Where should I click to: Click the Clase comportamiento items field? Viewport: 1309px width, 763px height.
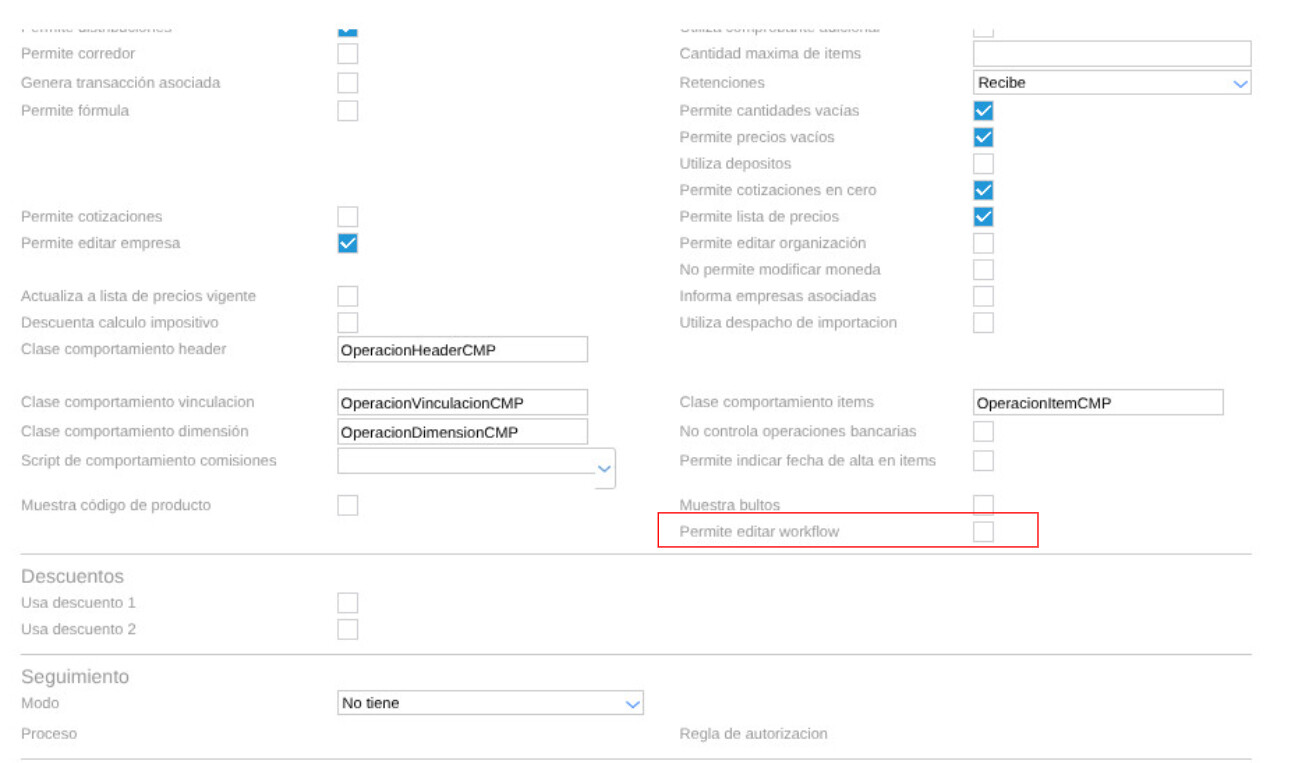pyautogui.click(x=1097, y=403)
